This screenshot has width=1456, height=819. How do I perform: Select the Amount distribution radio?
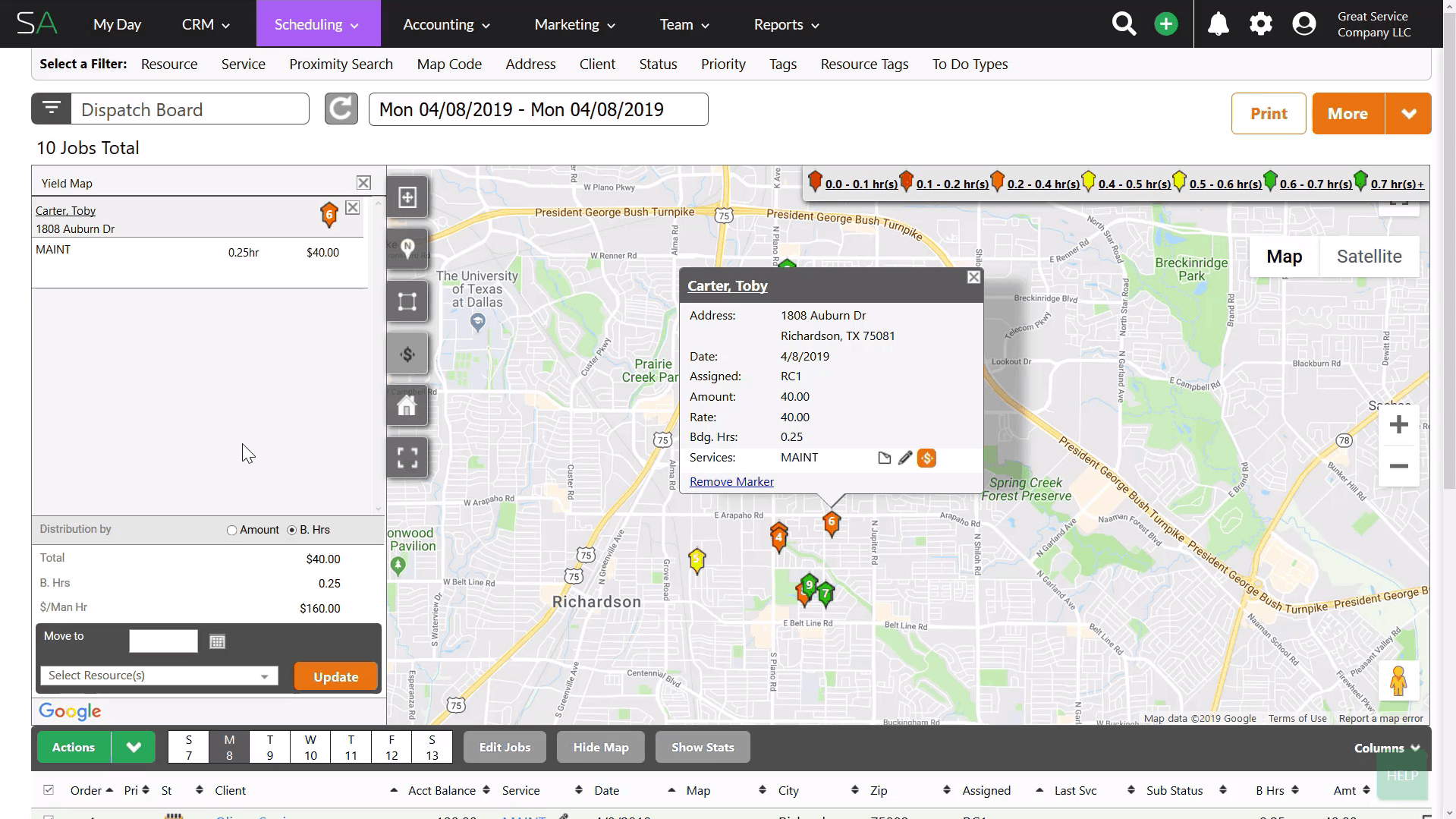(x=231, y=531)
